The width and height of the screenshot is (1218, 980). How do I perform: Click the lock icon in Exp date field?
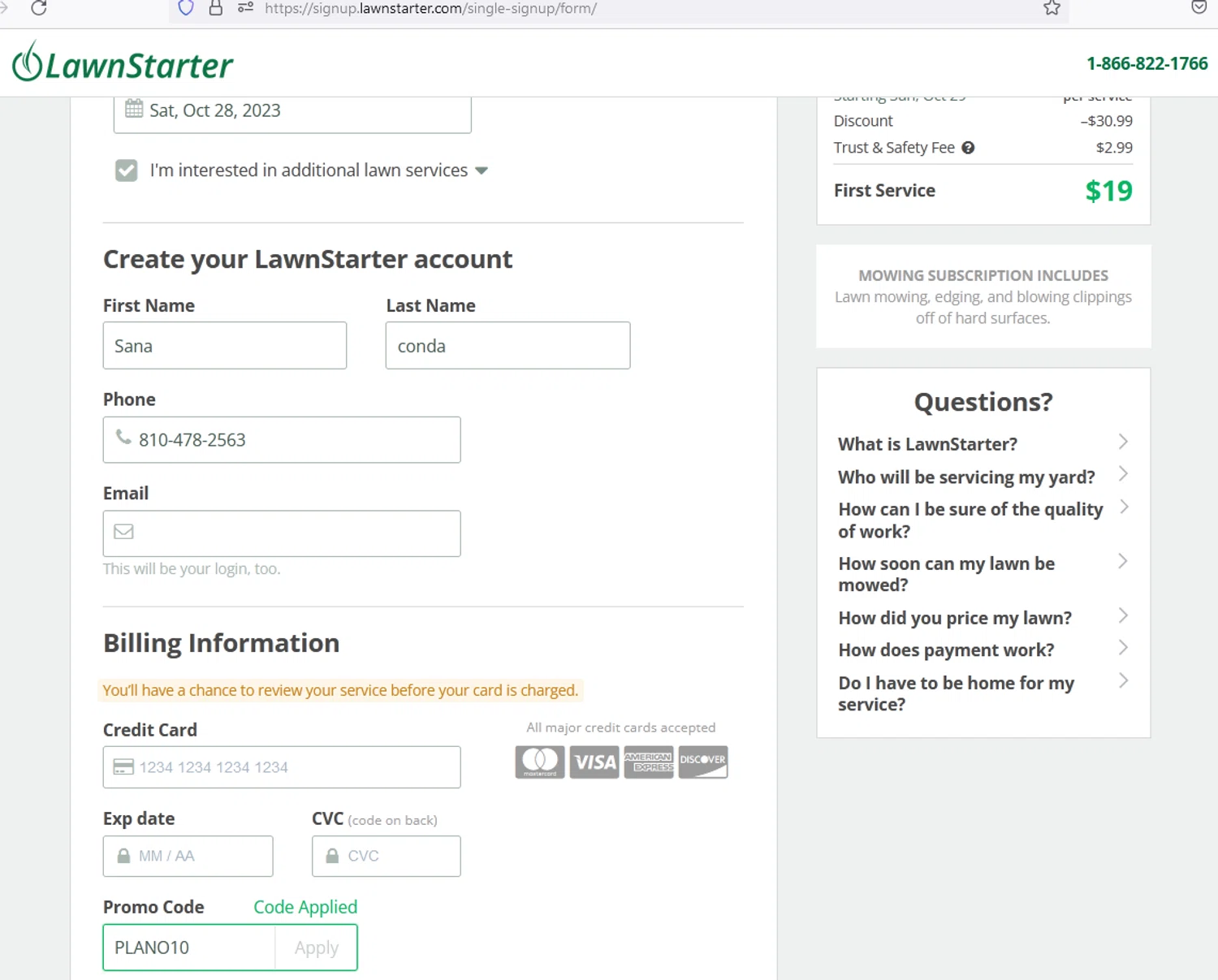click(x=123, y=856)
